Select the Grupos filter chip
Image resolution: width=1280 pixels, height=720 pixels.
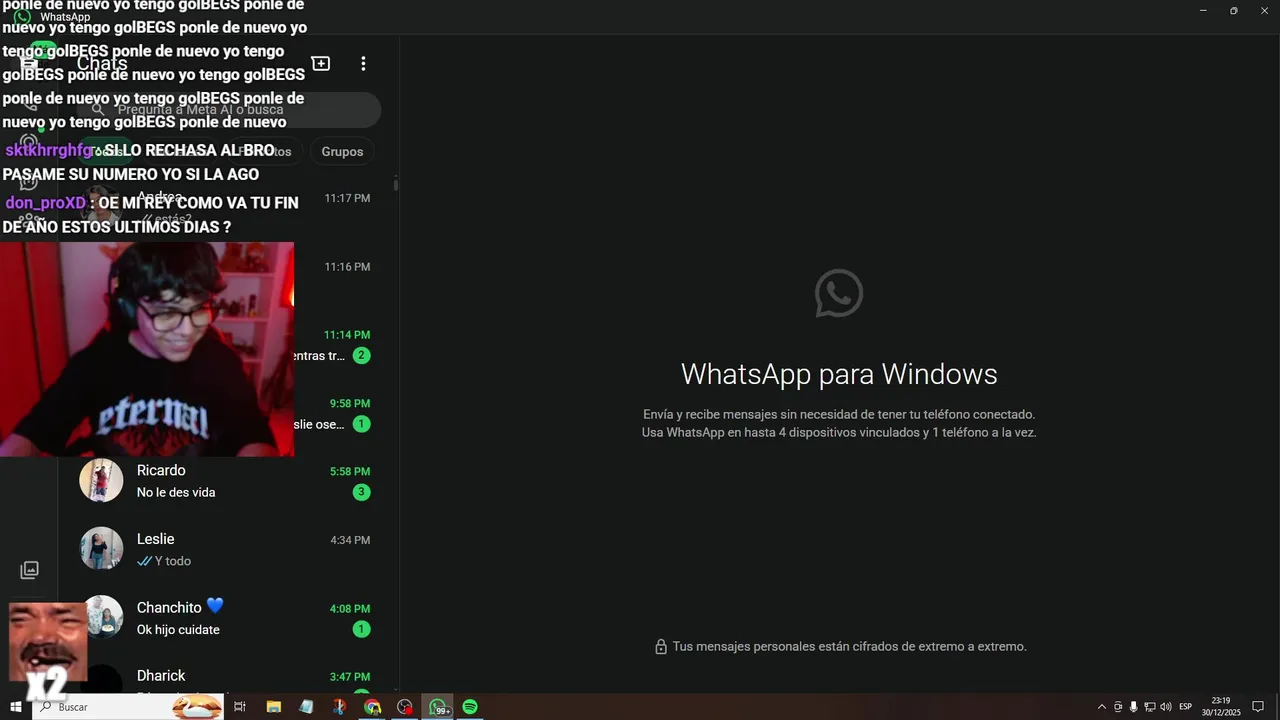coord(342,151)
